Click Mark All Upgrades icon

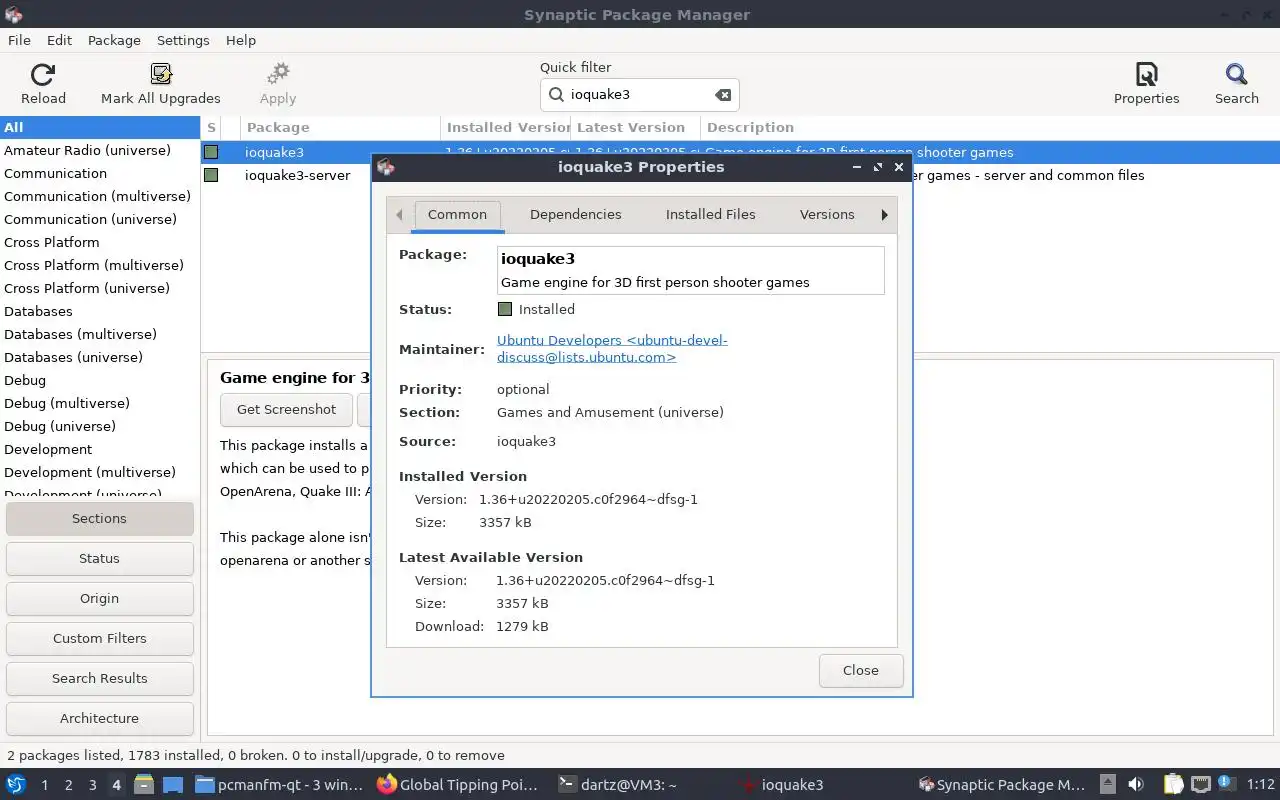(x=161, y=74)
